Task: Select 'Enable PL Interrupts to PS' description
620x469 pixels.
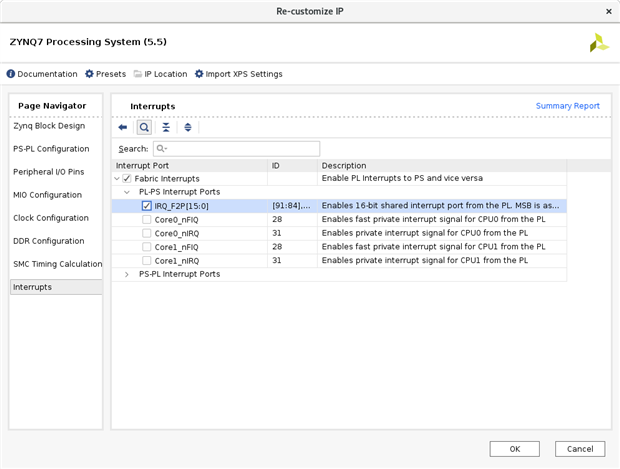Action: 402,178
